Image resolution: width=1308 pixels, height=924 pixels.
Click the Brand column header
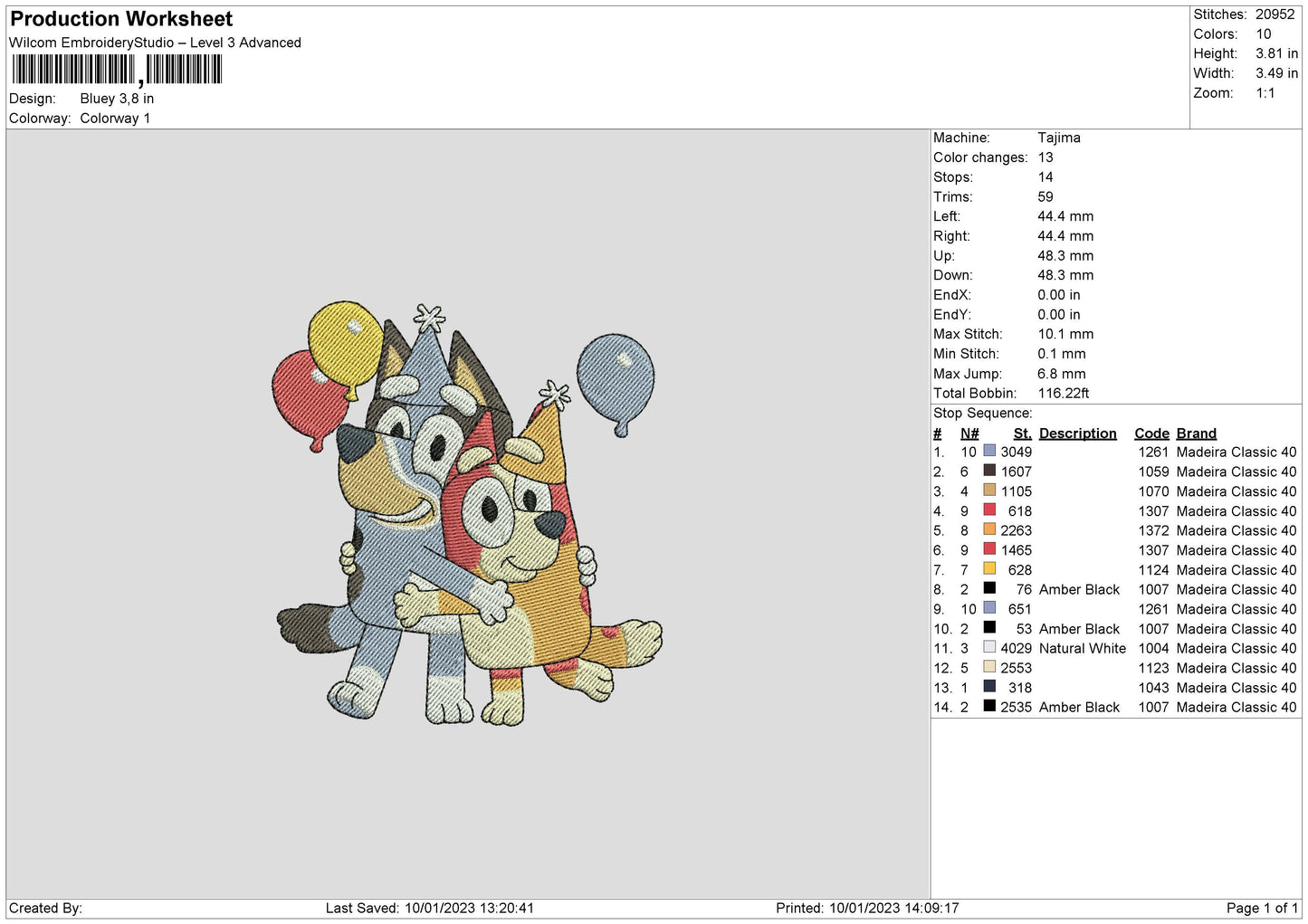[x=1196, y=433]
